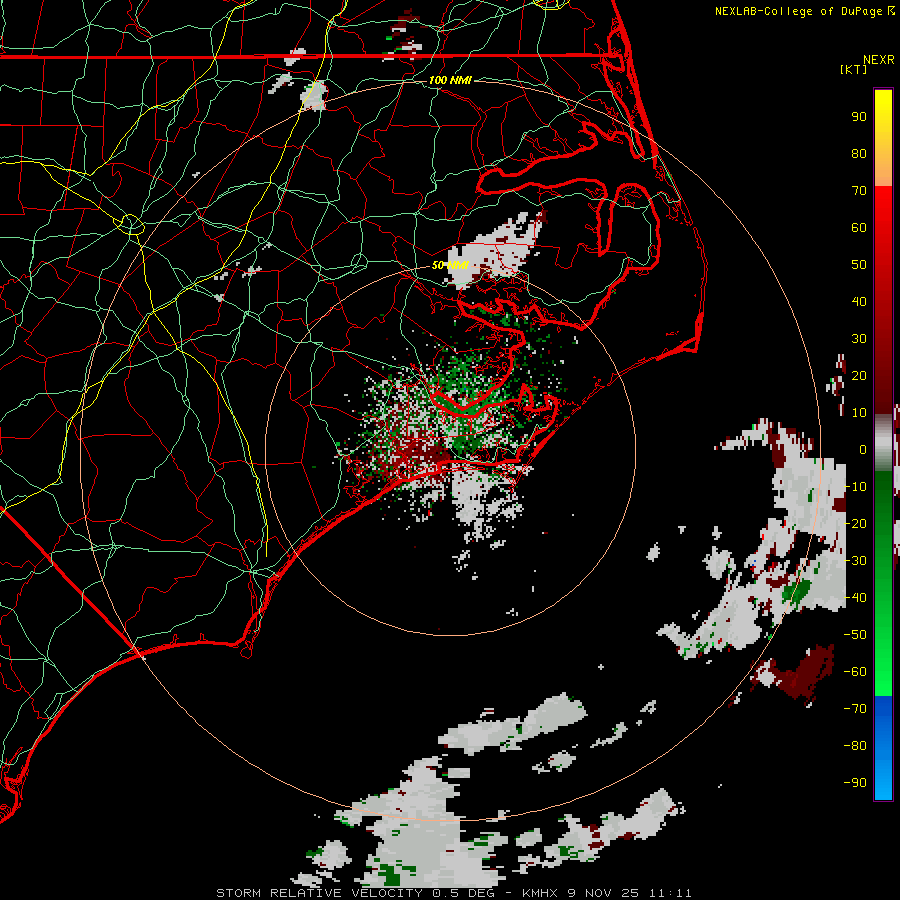Click the 11:11 timestamp in caption
Screen dimensions: 900x900
pos(671,893)
